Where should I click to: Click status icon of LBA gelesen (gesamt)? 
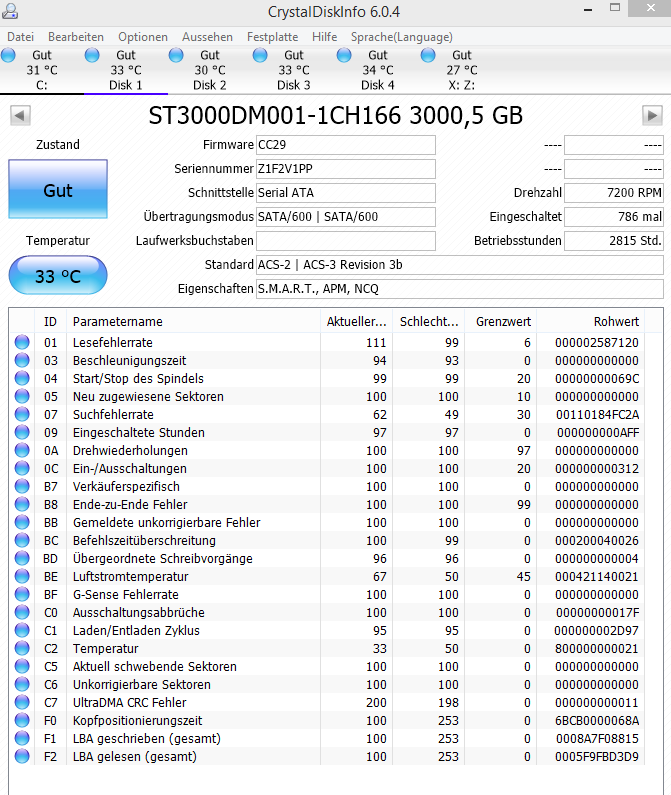pos(22,756)
